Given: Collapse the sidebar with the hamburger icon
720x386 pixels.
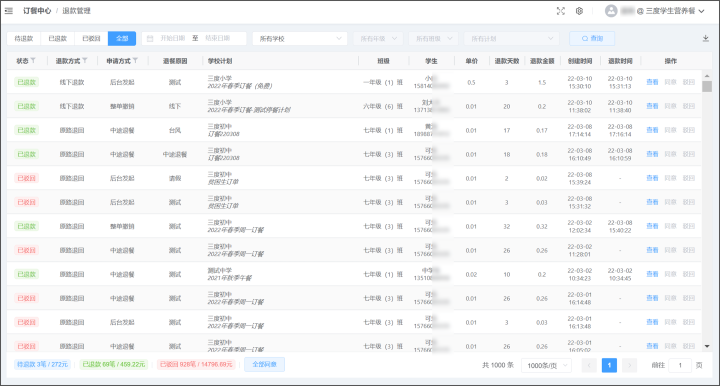Looking at the screenshot, I should (9, 11).
